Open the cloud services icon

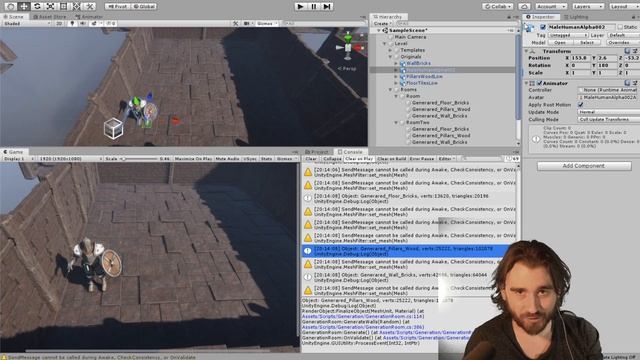click(x=524, y=6)
